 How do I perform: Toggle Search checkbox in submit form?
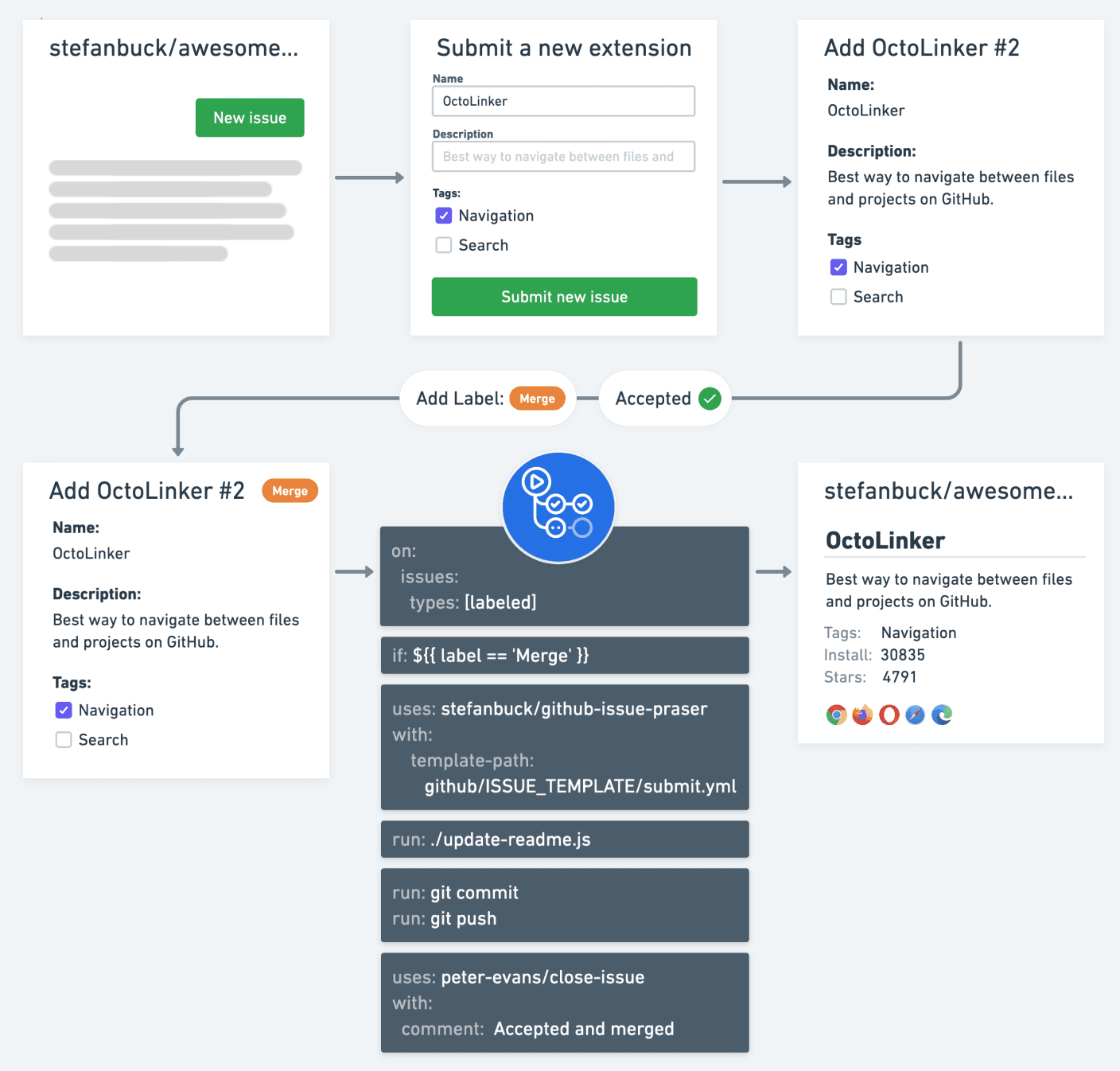tap(444, 245)
